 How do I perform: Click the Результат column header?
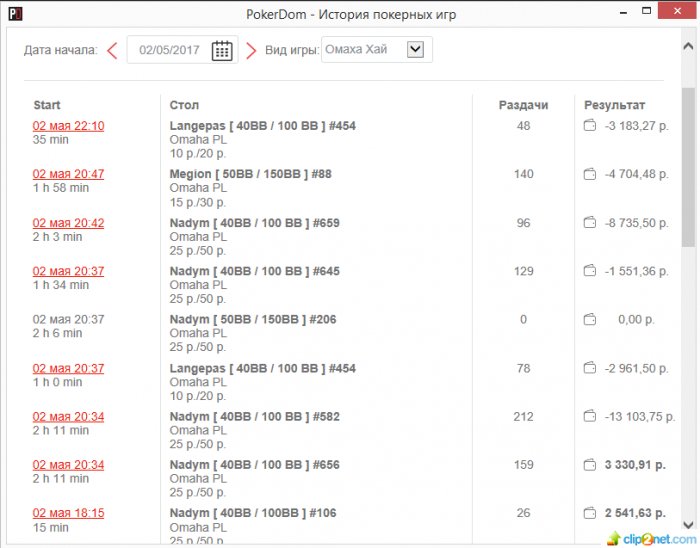tap(614, 105)
